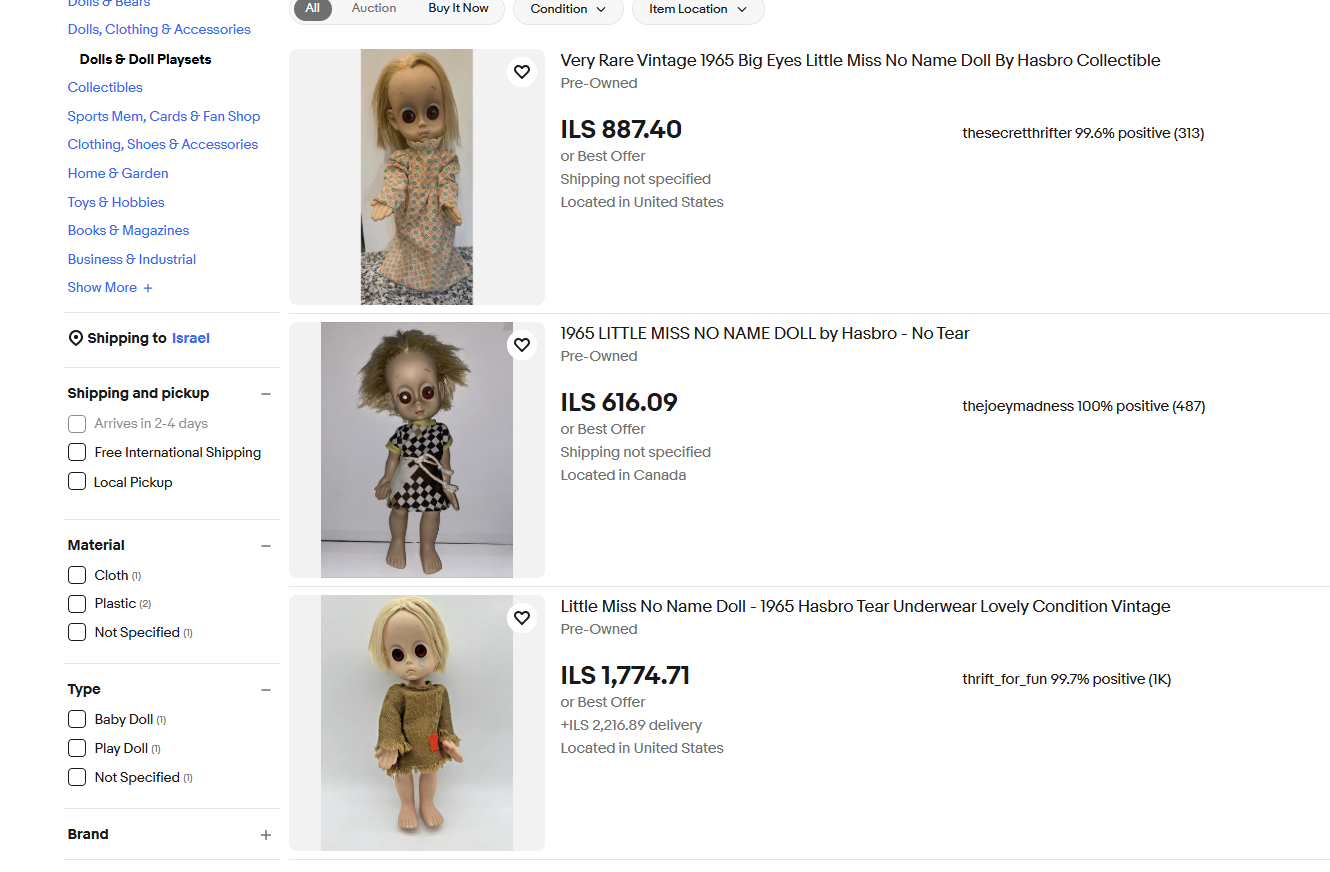
Task: Collapse the Type filter section
Action: [266, 690]
